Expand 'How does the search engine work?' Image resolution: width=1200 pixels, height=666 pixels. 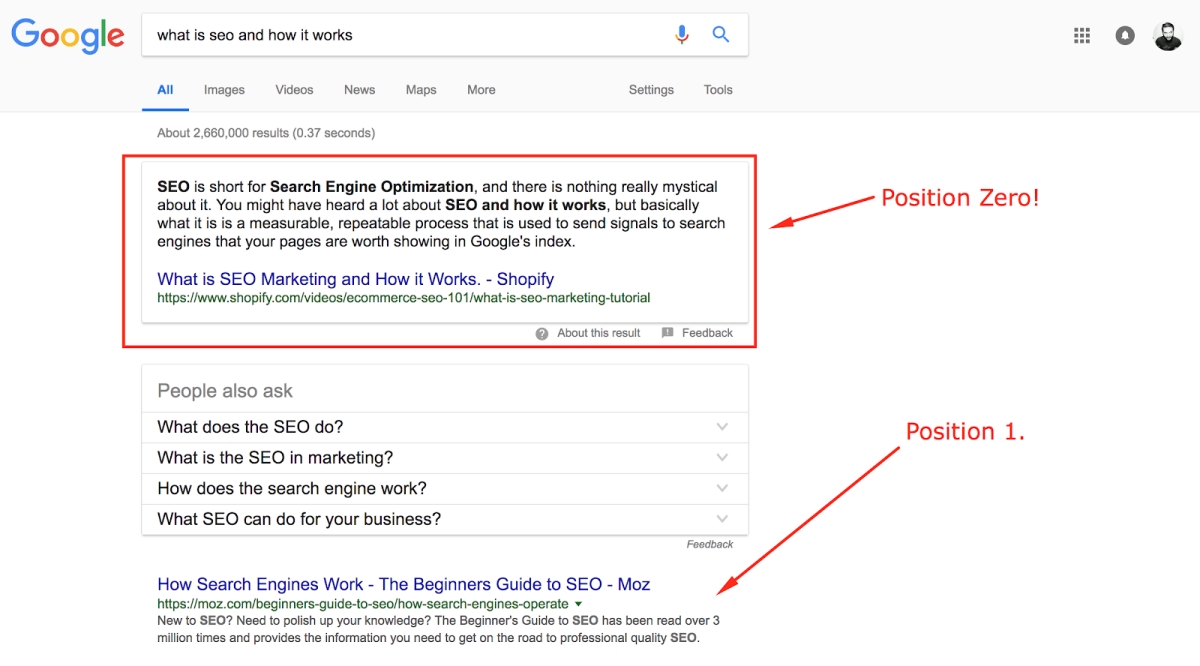point(445,489)
